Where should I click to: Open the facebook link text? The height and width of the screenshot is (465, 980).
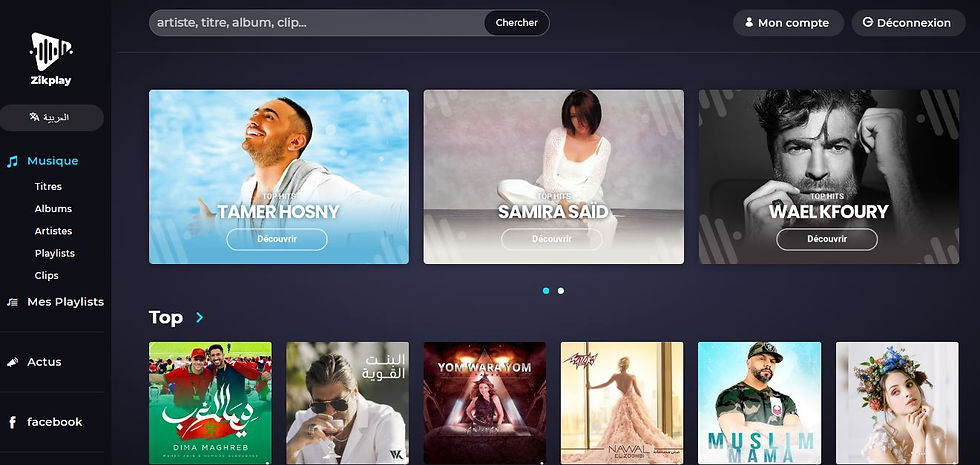[54, 422]
